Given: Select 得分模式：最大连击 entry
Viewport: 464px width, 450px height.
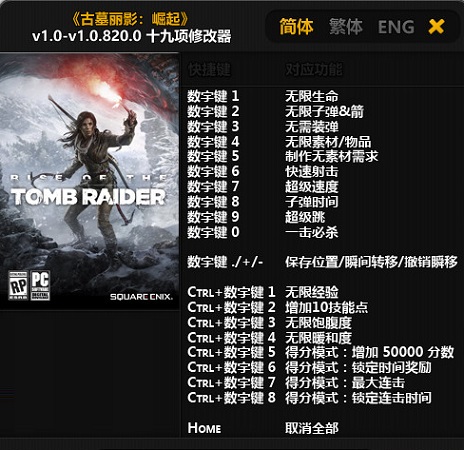Looking at the screenshot, I should [x=345, y=382].
